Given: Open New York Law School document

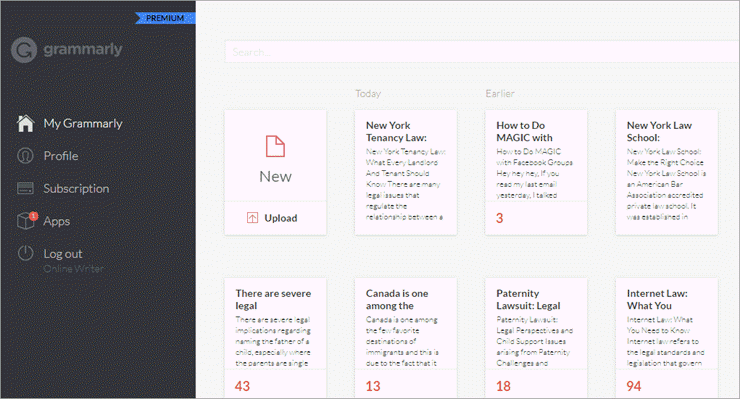Looking at the screenshot, I should (x=667, y=173).
